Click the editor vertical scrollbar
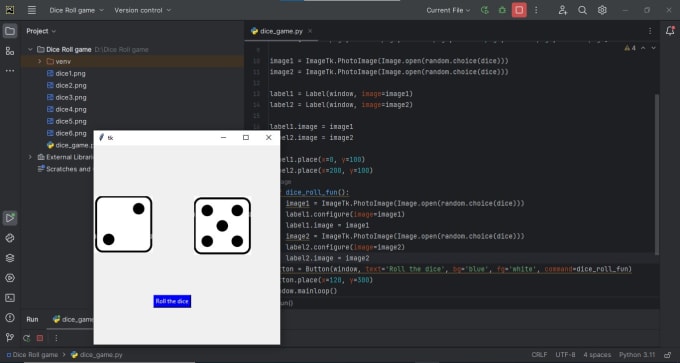The image size is (680, 363). [x=657, y=174]
